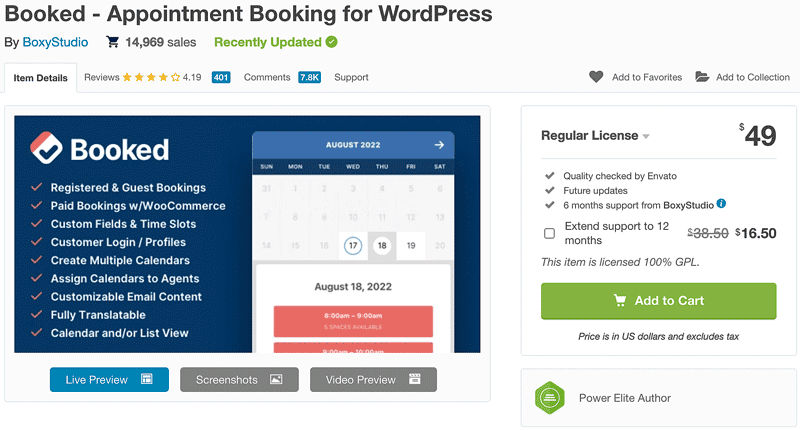The image size is (800, 430).
Task: Click the struck-through $38.50 price
Action: 708,234
